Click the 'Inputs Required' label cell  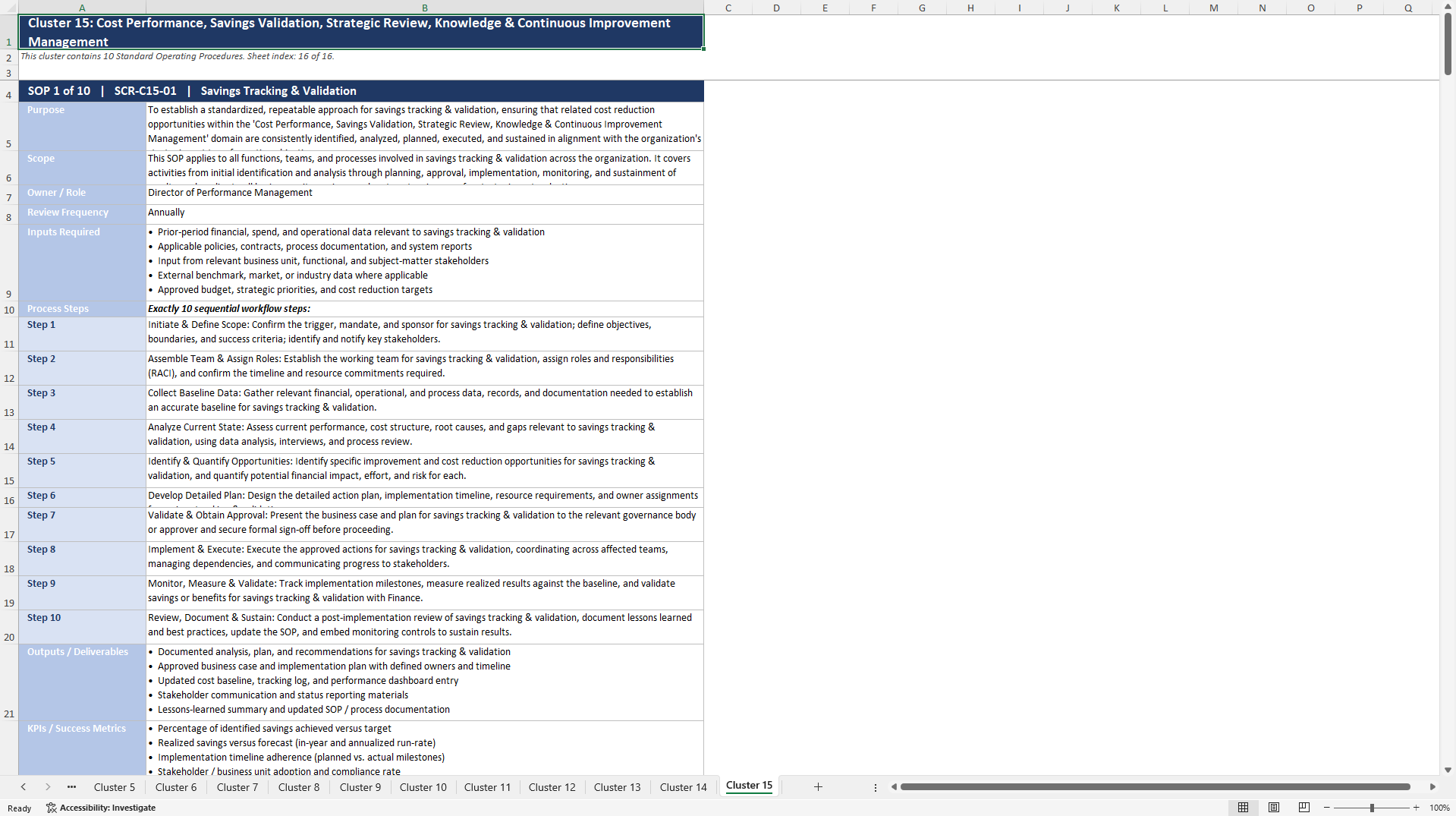click(x=82, y=263)
